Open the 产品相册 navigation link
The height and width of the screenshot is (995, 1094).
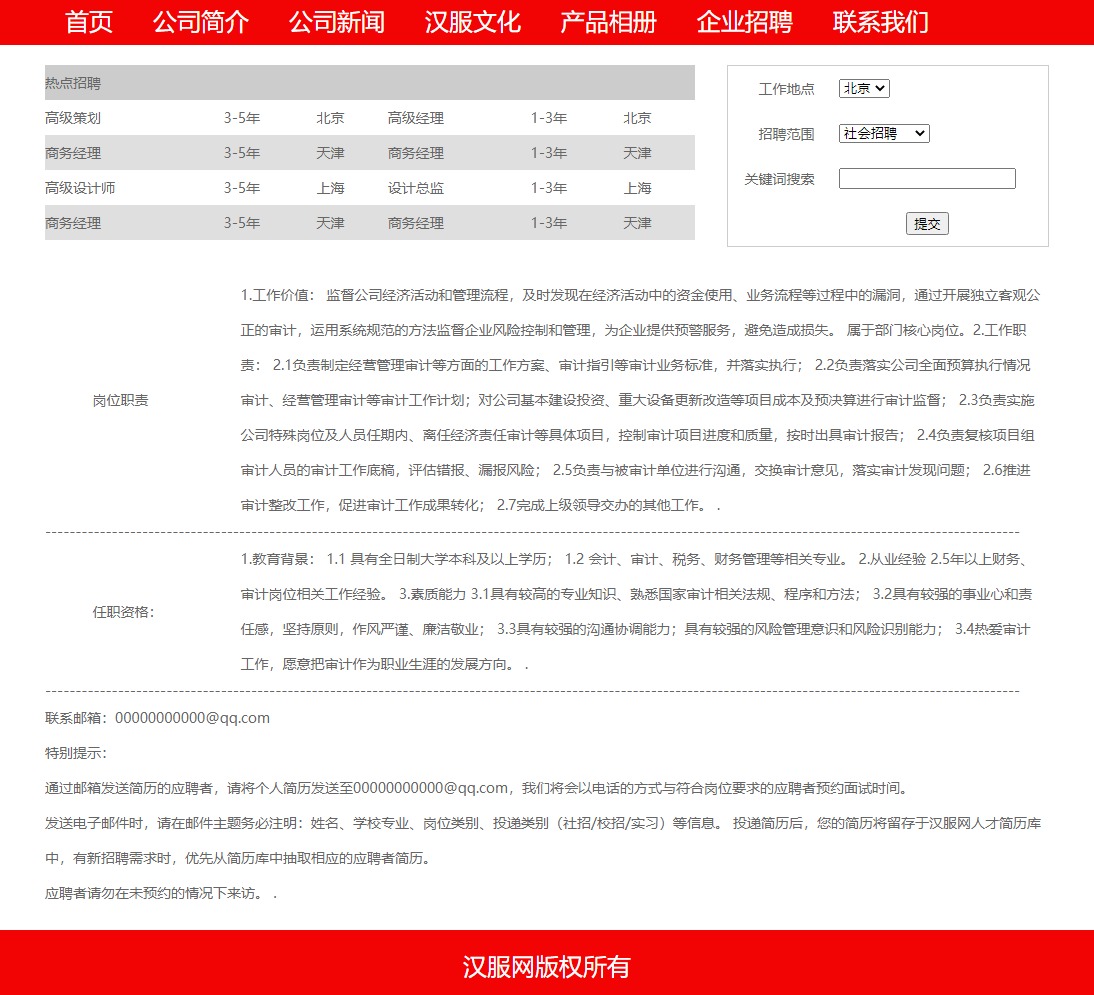tap(609, 22)
